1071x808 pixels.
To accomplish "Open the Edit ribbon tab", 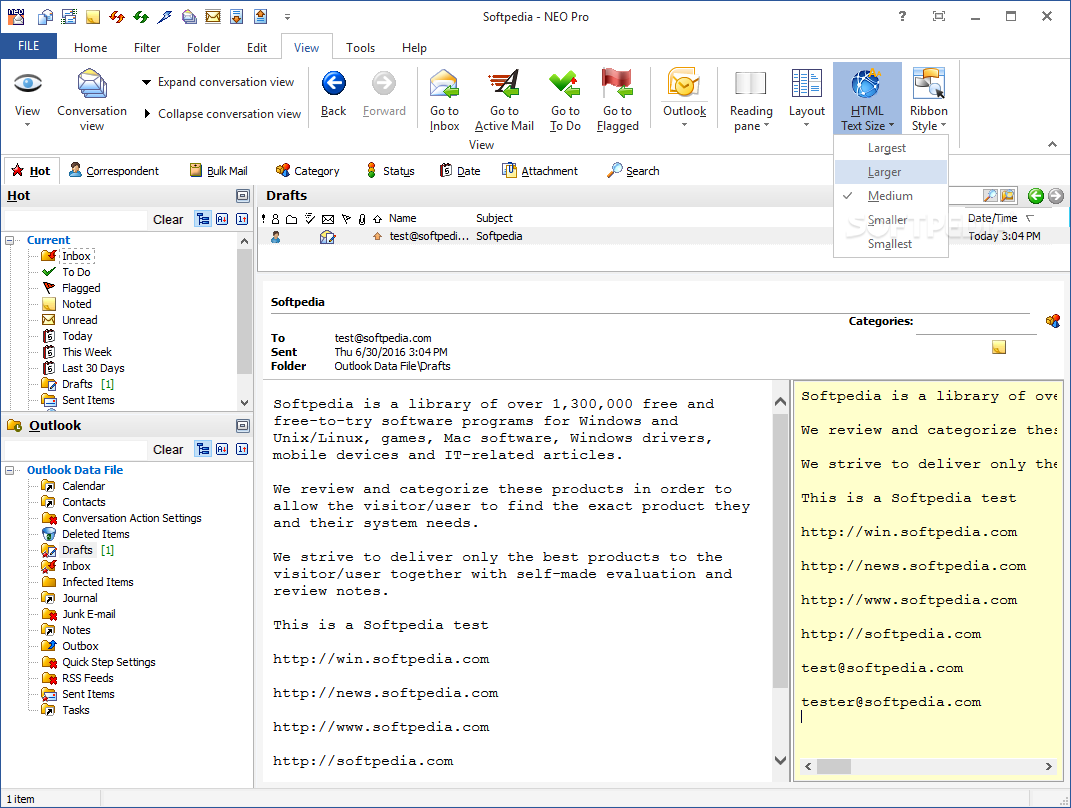I will (257, 48).
